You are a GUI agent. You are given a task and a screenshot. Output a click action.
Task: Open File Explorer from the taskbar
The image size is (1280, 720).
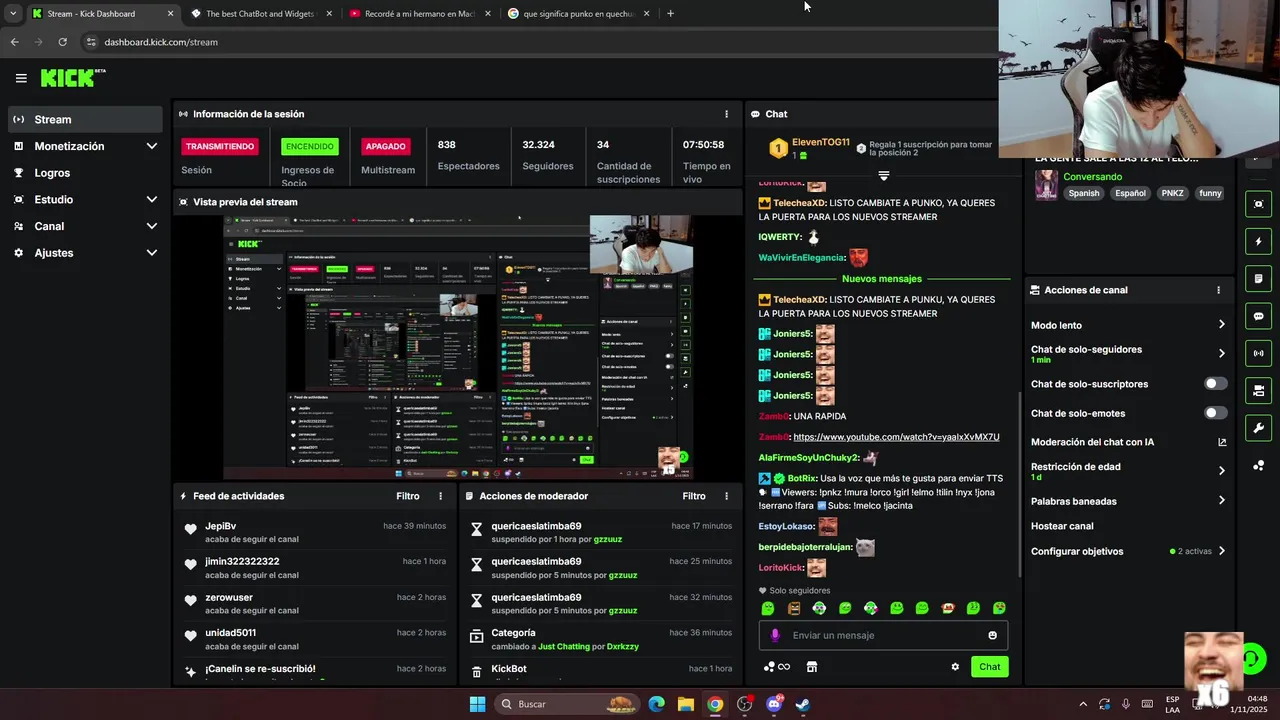pyautogui.click(x=685, y=704)
